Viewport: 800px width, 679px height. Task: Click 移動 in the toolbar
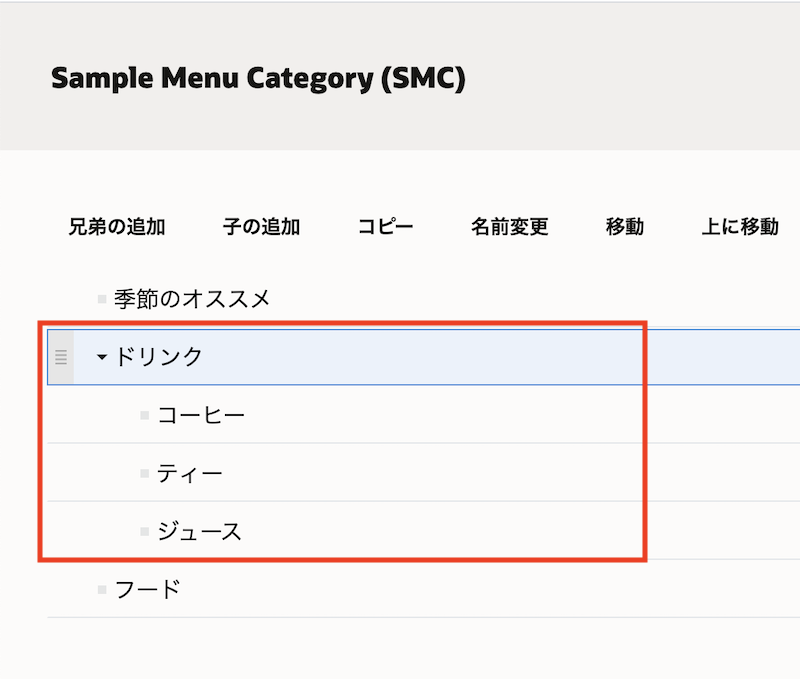tap(625, 227)
